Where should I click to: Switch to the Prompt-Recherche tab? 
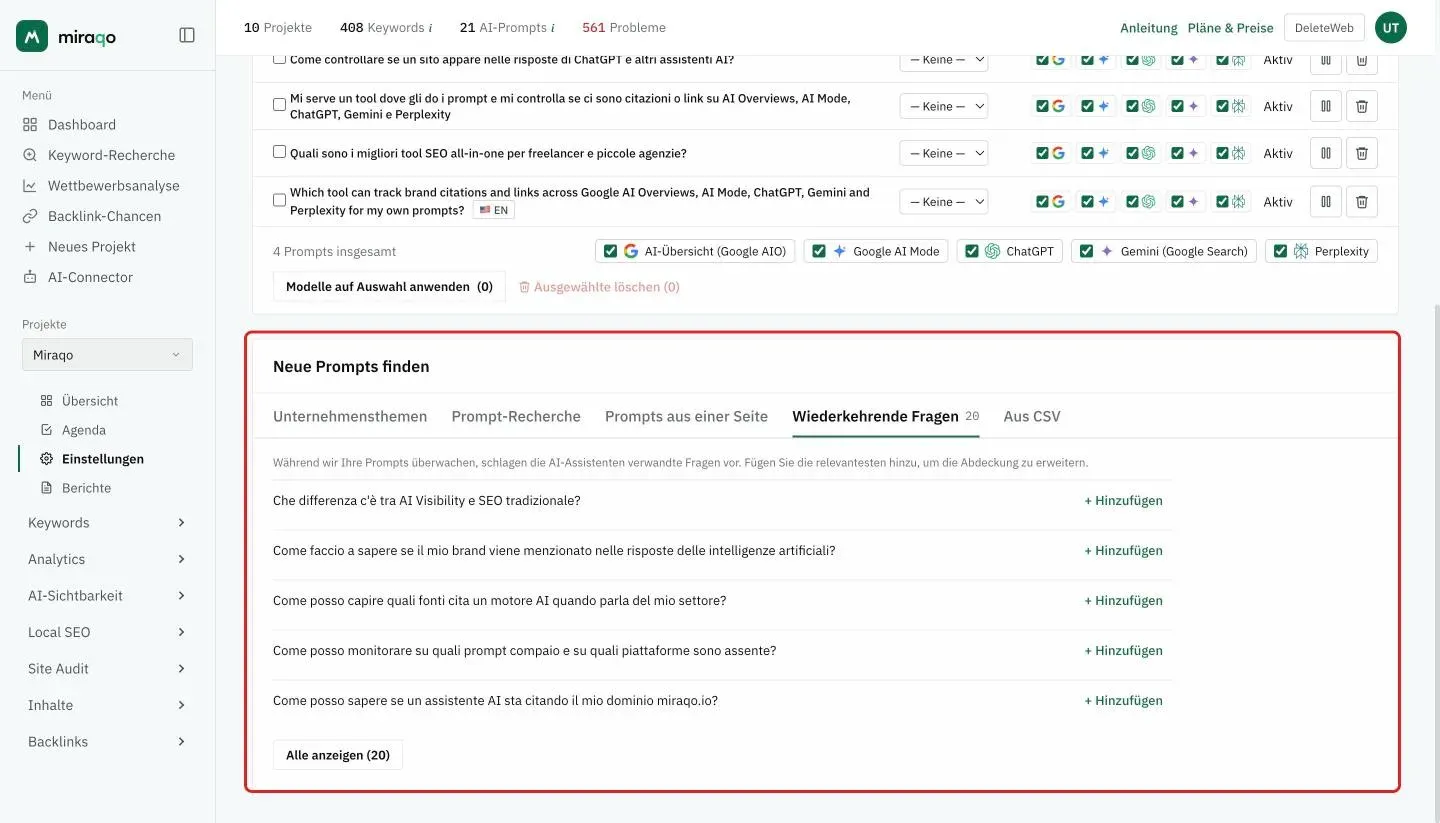516,416
